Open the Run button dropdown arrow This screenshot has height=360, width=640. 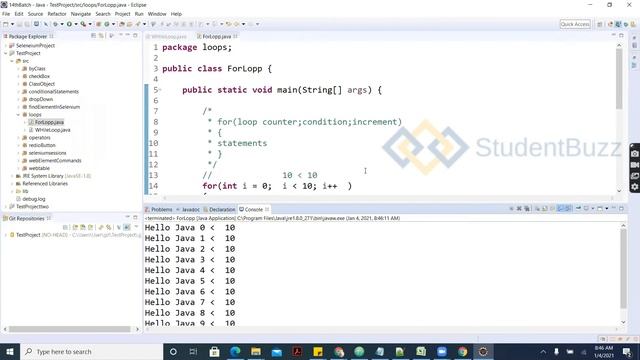76,24
